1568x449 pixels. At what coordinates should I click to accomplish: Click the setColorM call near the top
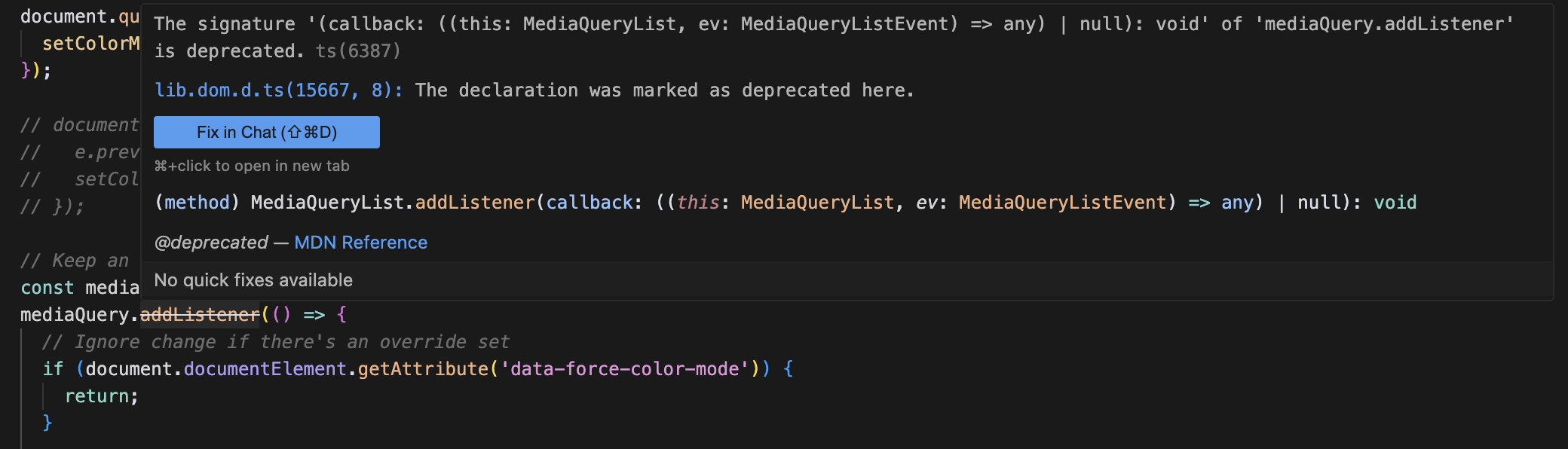[x=90, y=43]
